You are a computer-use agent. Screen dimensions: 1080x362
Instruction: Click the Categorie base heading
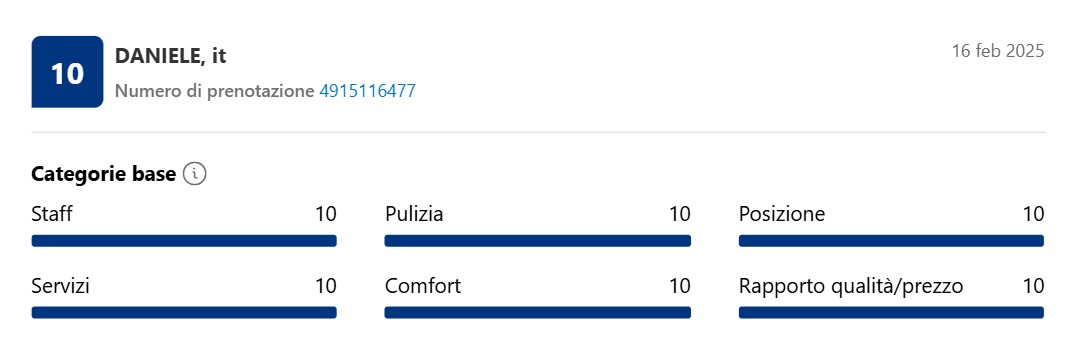(x=103, y=175)
